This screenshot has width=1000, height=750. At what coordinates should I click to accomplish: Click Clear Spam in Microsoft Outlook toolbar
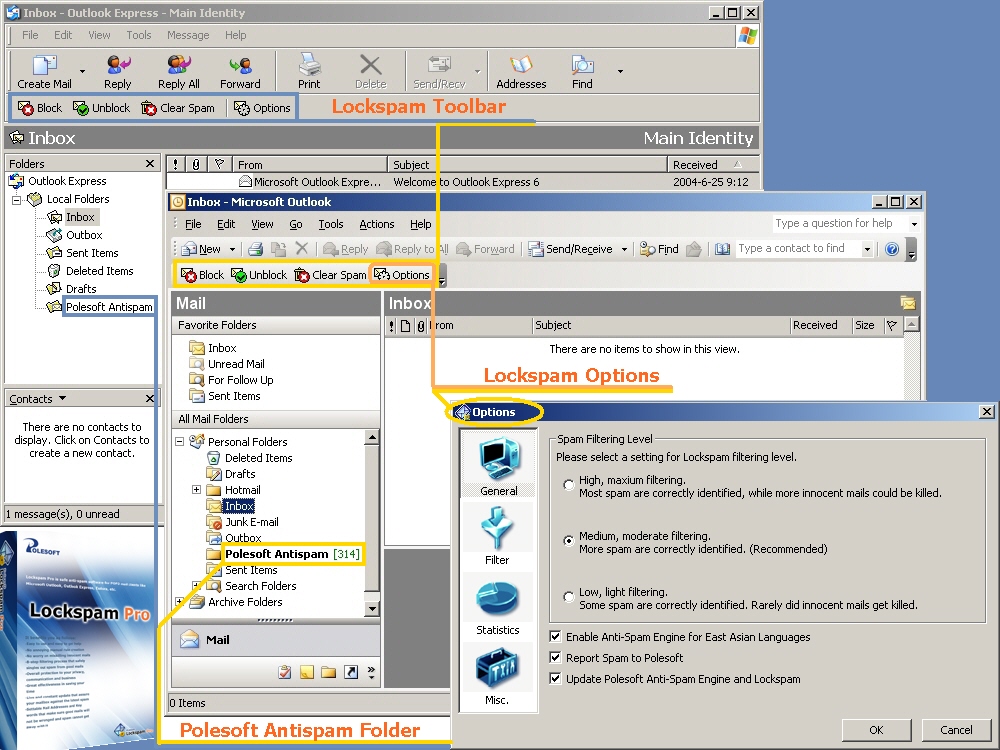330,275
